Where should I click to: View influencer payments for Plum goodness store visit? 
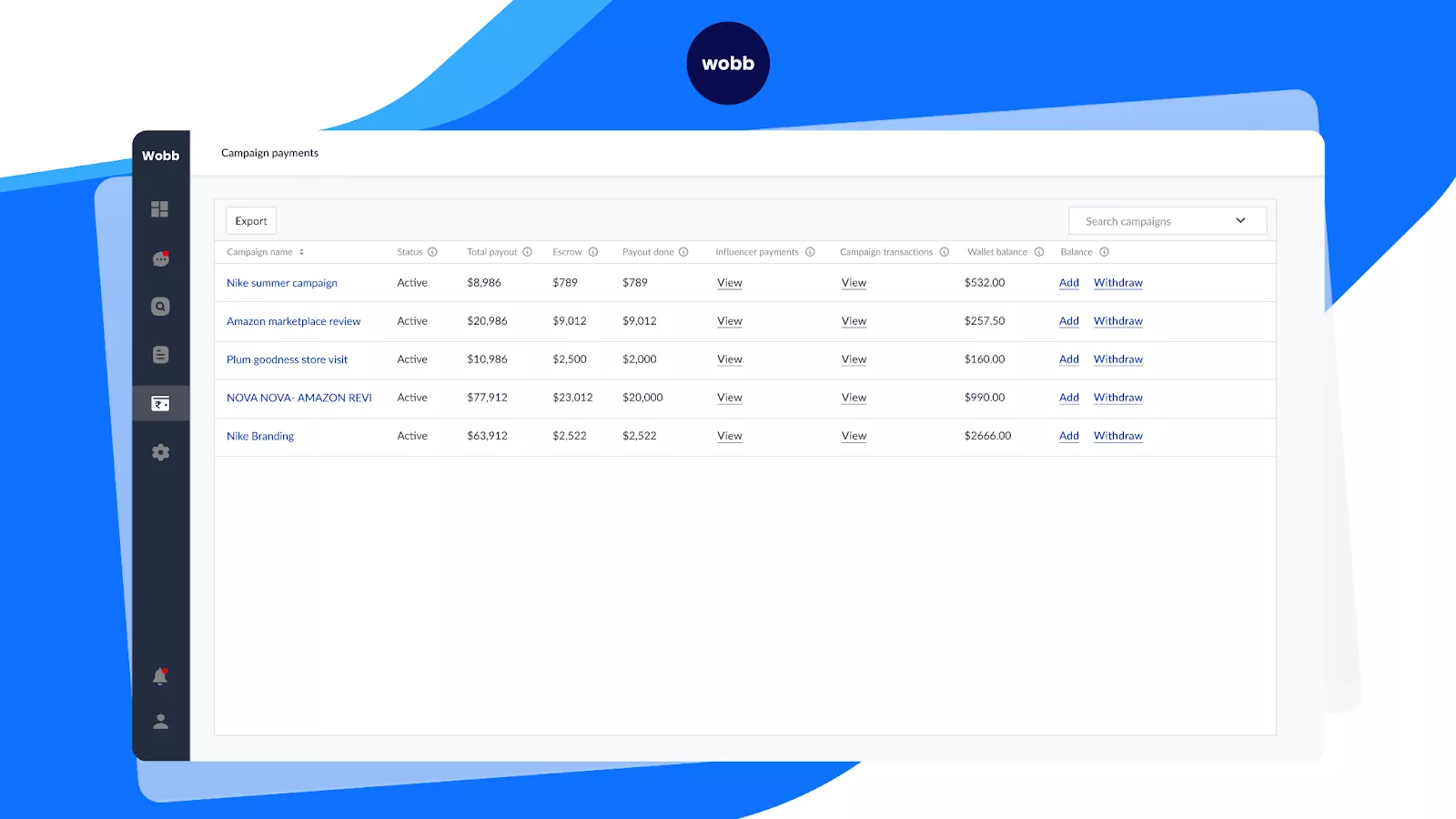[729, 359]
